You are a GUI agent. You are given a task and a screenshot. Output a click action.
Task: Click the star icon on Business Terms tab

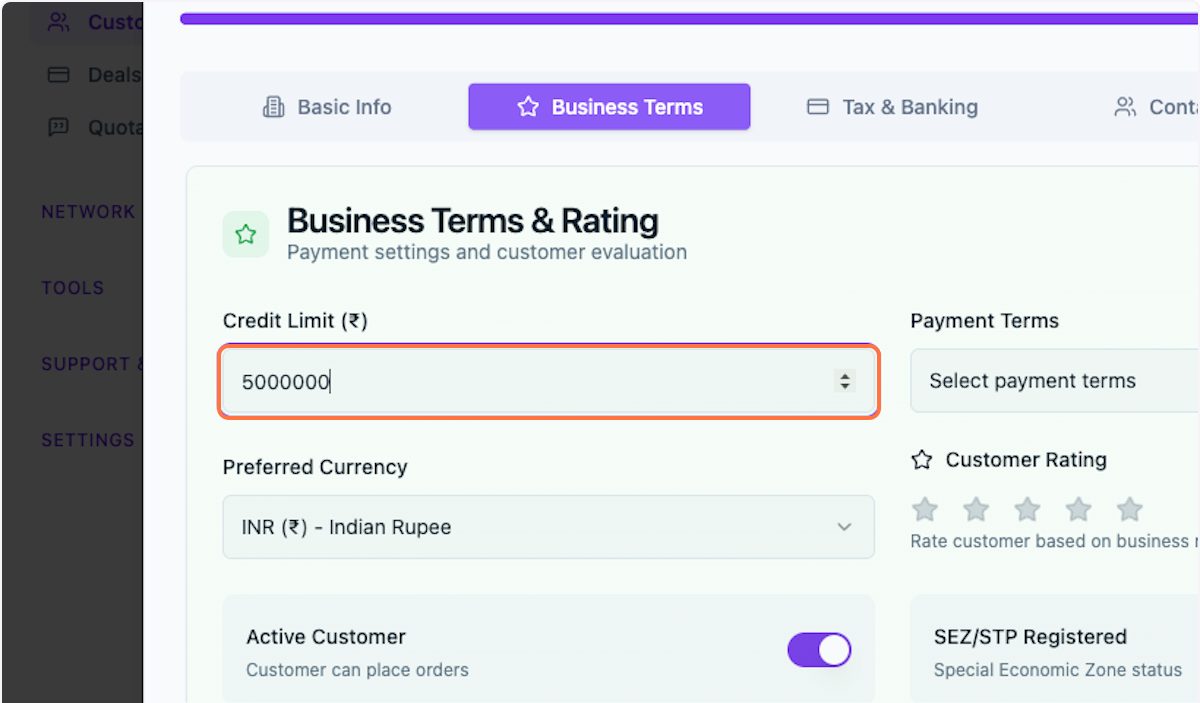(x=527, y=106)
